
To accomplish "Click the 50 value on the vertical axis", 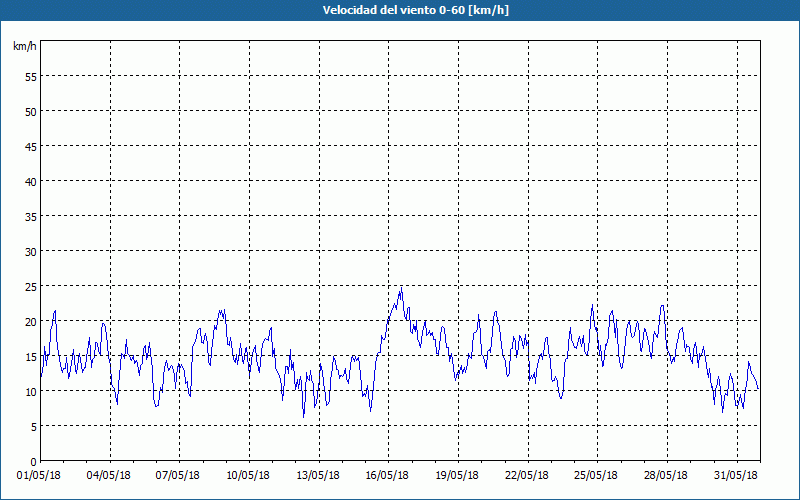I will (x=31, y=111).
